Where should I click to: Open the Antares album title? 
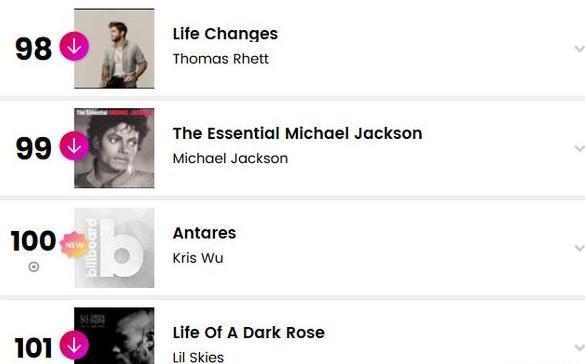(x=204, y=233)
